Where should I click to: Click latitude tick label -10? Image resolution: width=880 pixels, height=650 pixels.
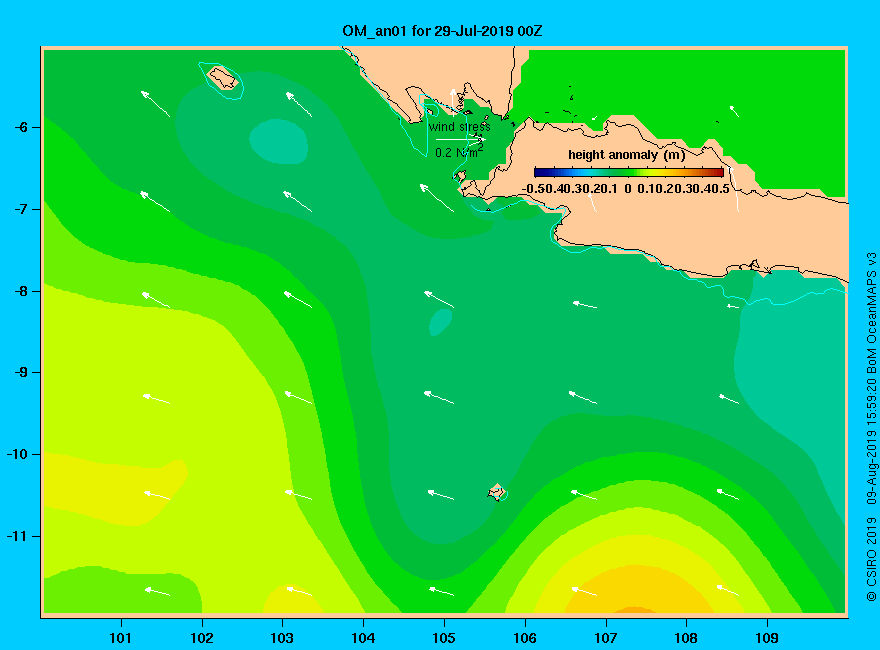tap(17, 454)
